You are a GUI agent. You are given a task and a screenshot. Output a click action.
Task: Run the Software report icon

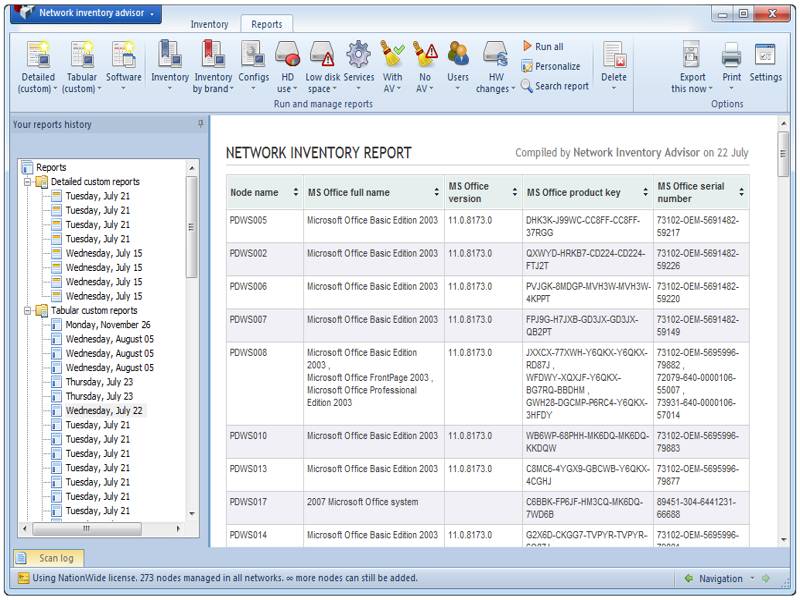(124, 55)
